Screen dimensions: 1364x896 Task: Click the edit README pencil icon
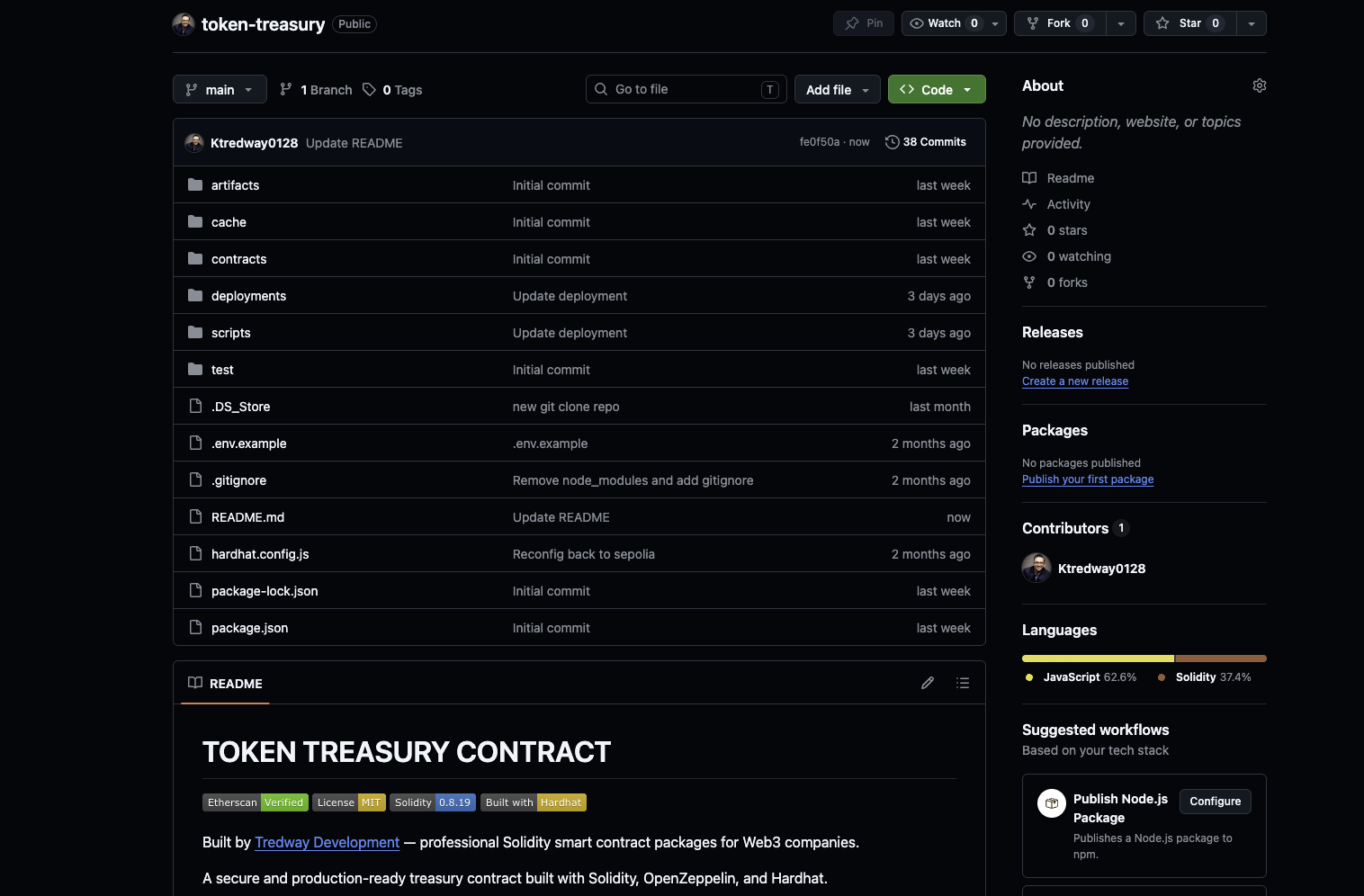click(928, 683)
